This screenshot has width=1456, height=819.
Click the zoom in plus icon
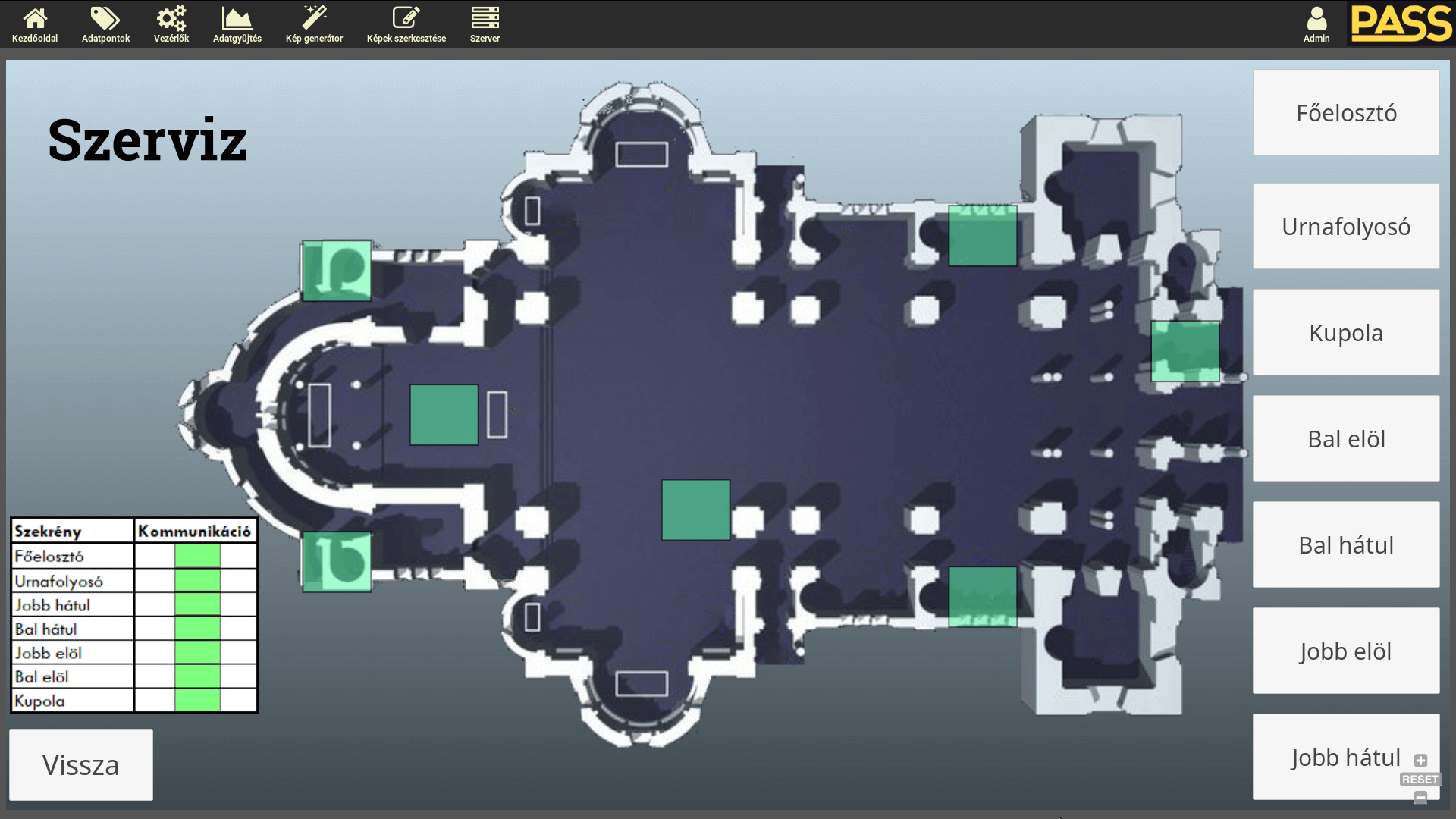(x=1420, y=761)
